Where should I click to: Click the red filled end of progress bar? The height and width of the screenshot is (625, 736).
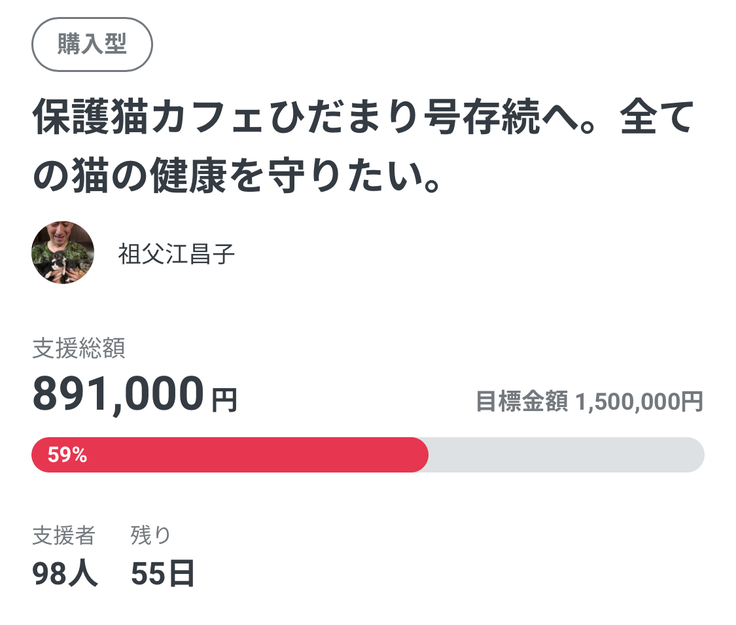[415, 455]
